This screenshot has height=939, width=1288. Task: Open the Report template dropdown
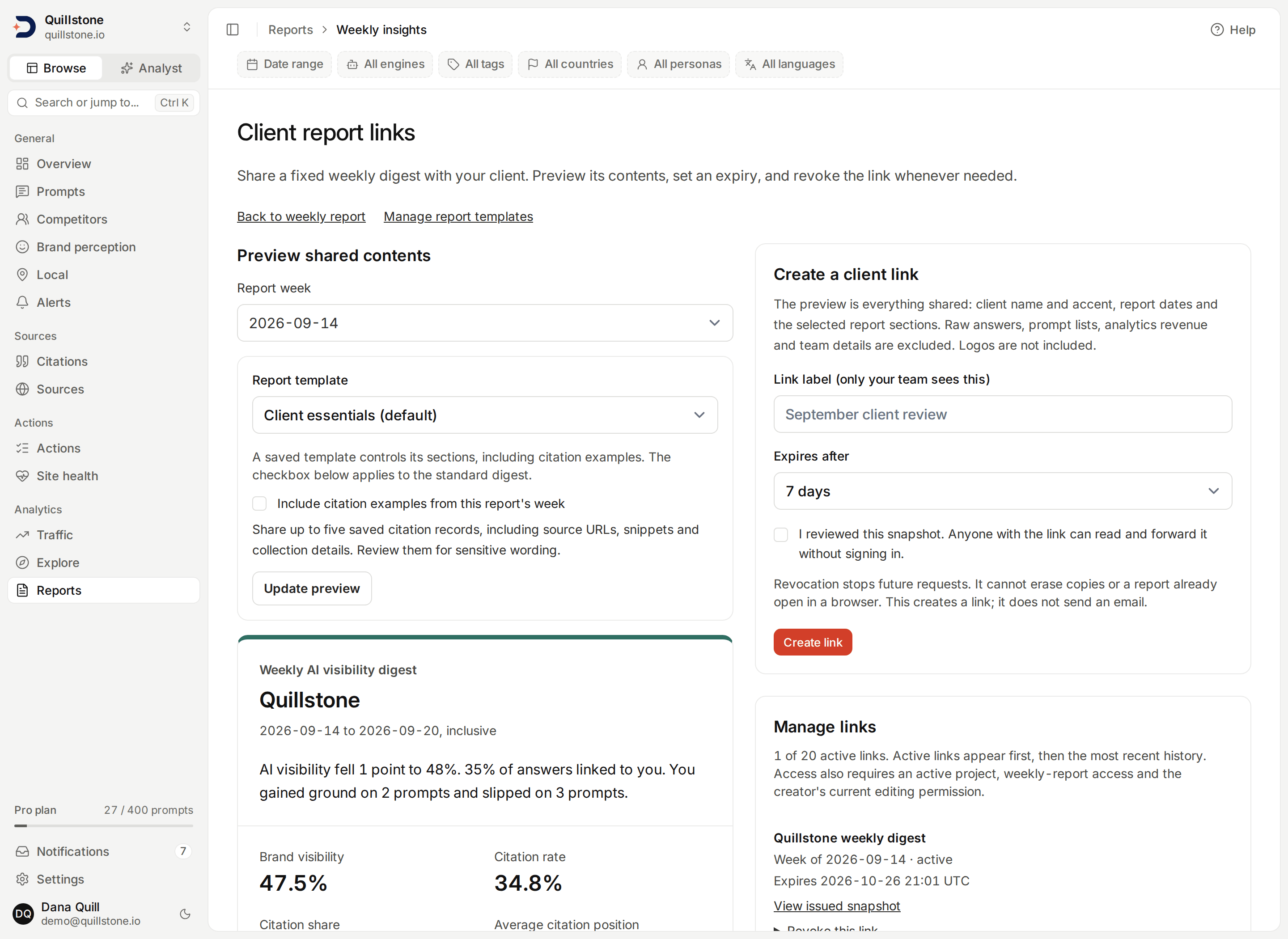[x=485, y=415]
